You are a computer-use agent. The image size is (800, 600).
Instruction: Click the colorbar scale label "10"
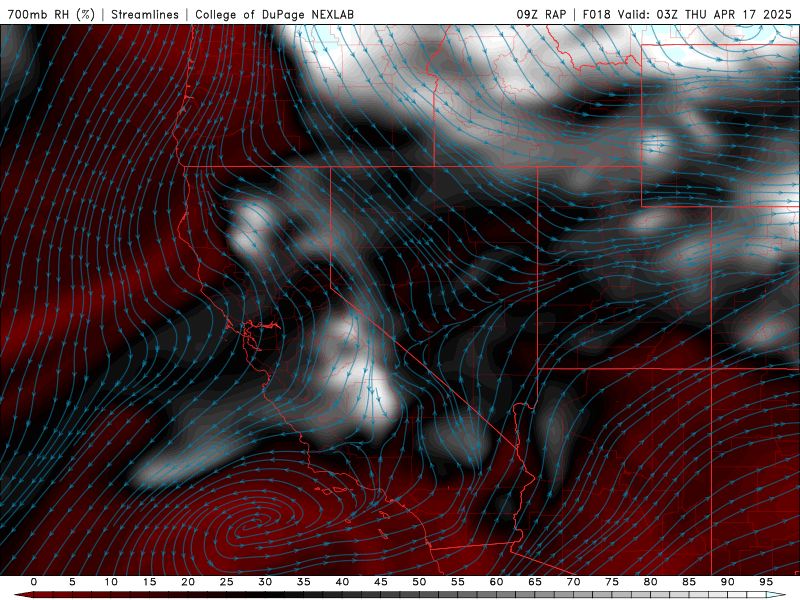111,582
